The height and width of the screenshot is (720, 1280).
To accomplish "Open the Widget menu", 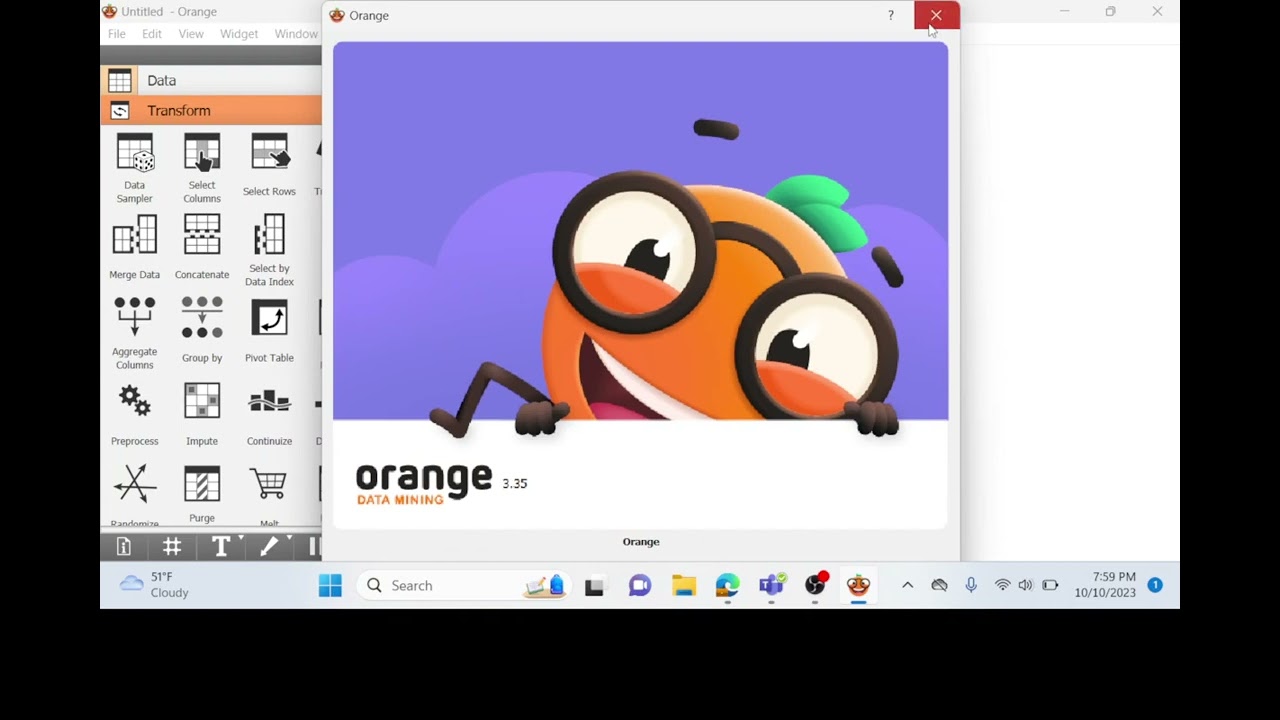I will (239, 34).
